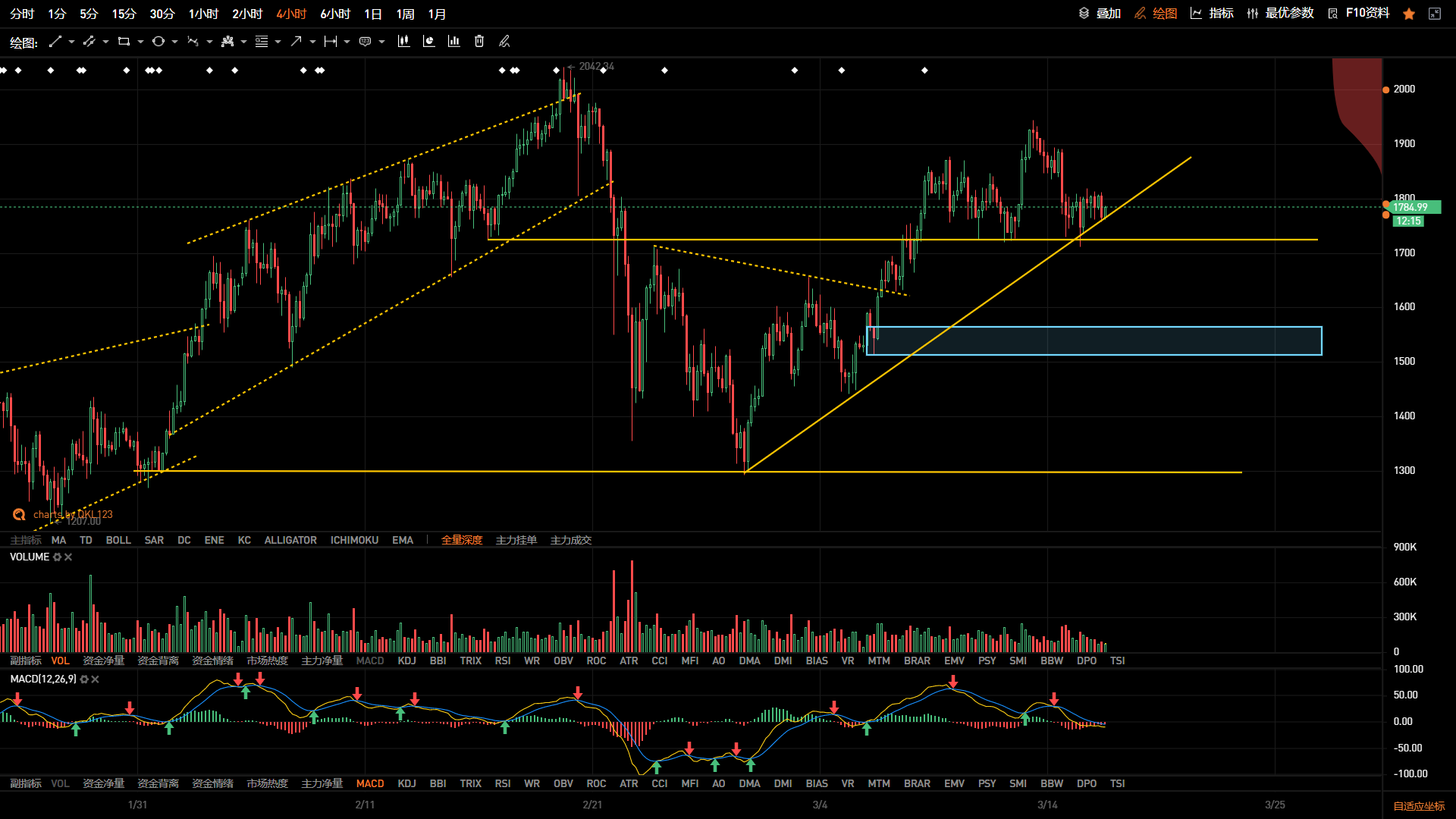1456x819 pixels.
Task: Close the VOLUME indicator panel
Action: 68,557
